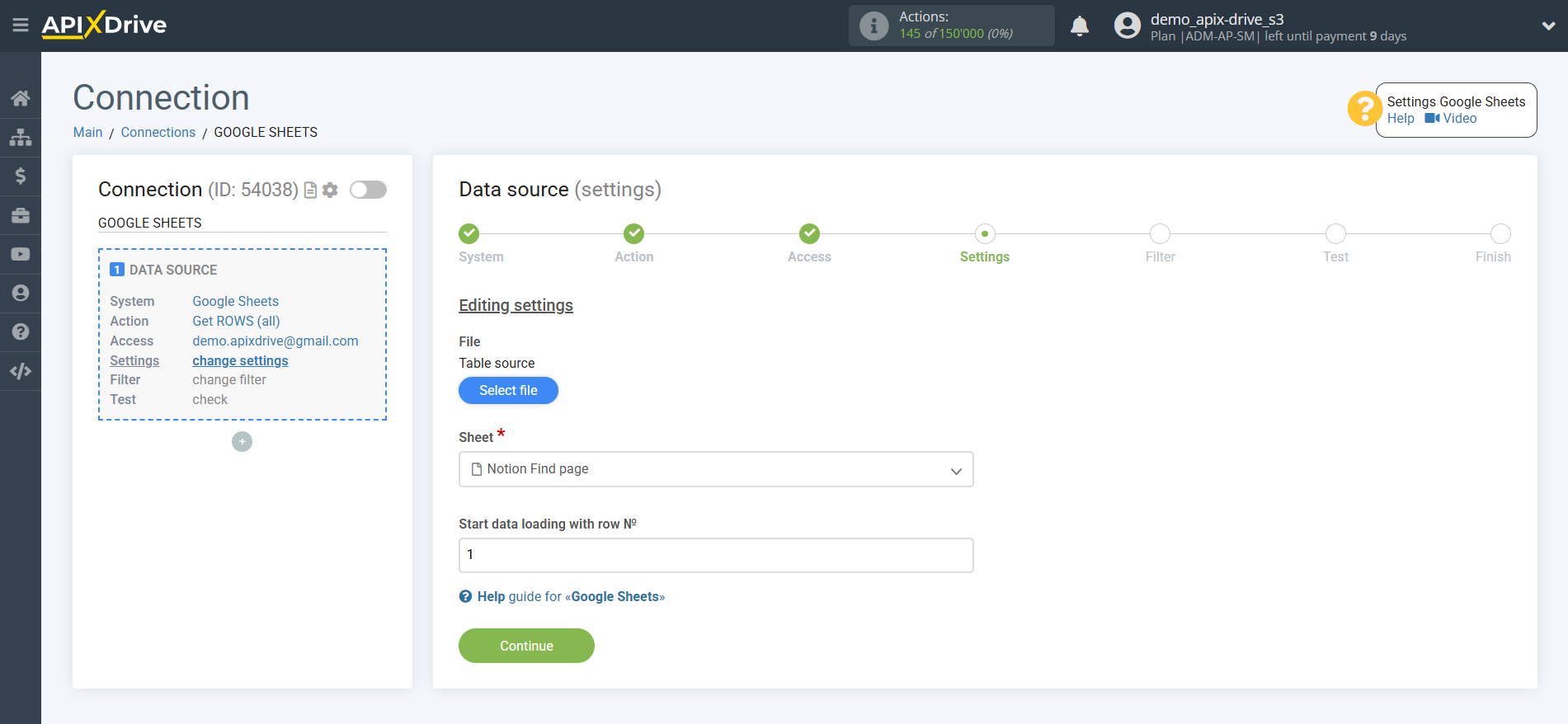Toggle the connection enable switch

tap(368, 190)
